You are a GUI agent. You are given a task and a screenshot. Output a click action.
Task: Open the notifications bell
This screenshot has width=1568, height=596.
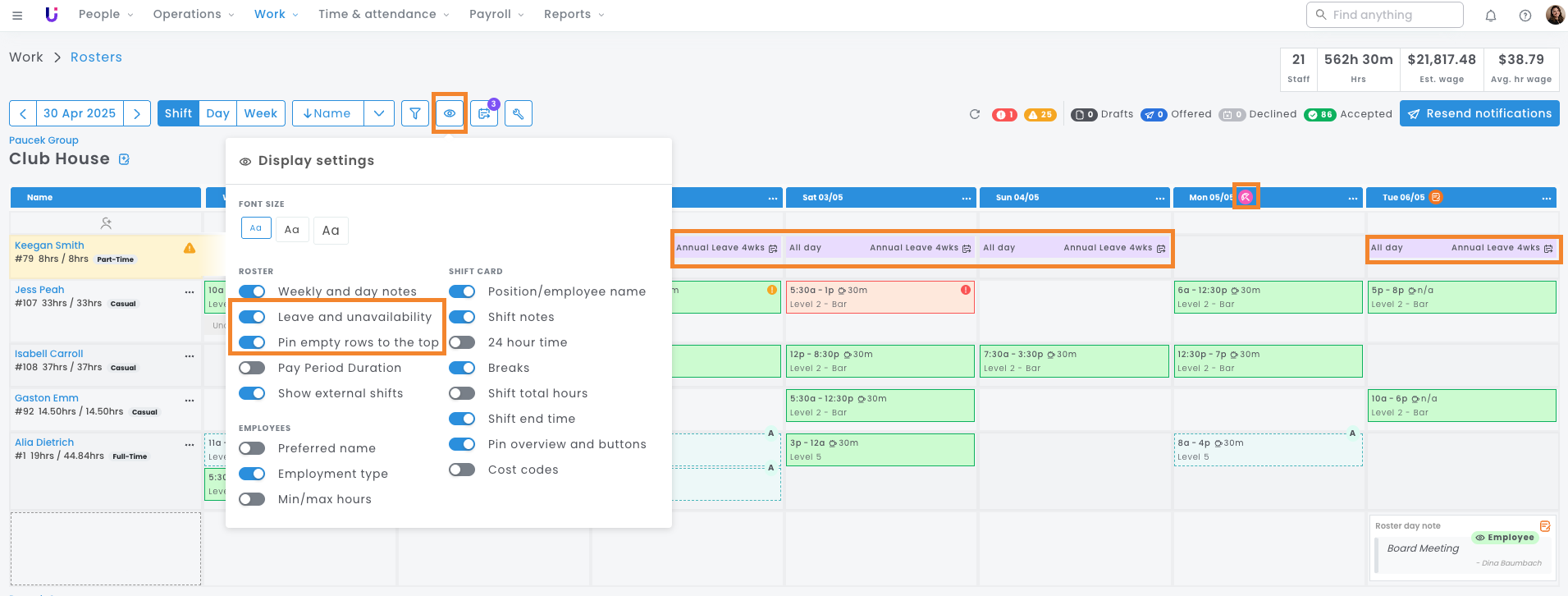point(1491,15)
